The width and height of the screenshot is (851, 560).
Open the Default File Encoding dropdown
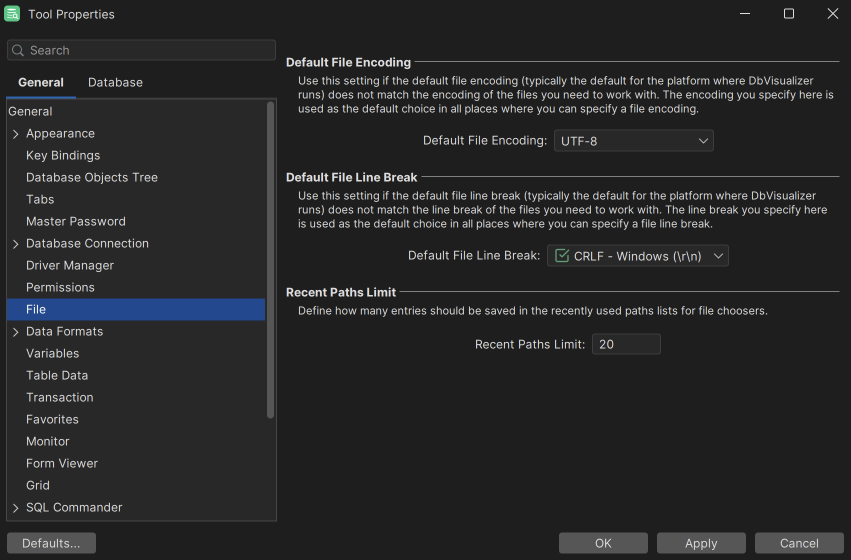click(x=633, y=141)
